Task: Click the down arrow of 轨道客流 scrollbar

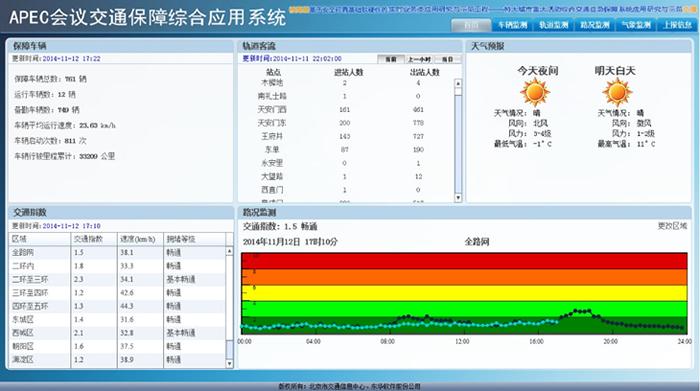Action: point(458,198)
